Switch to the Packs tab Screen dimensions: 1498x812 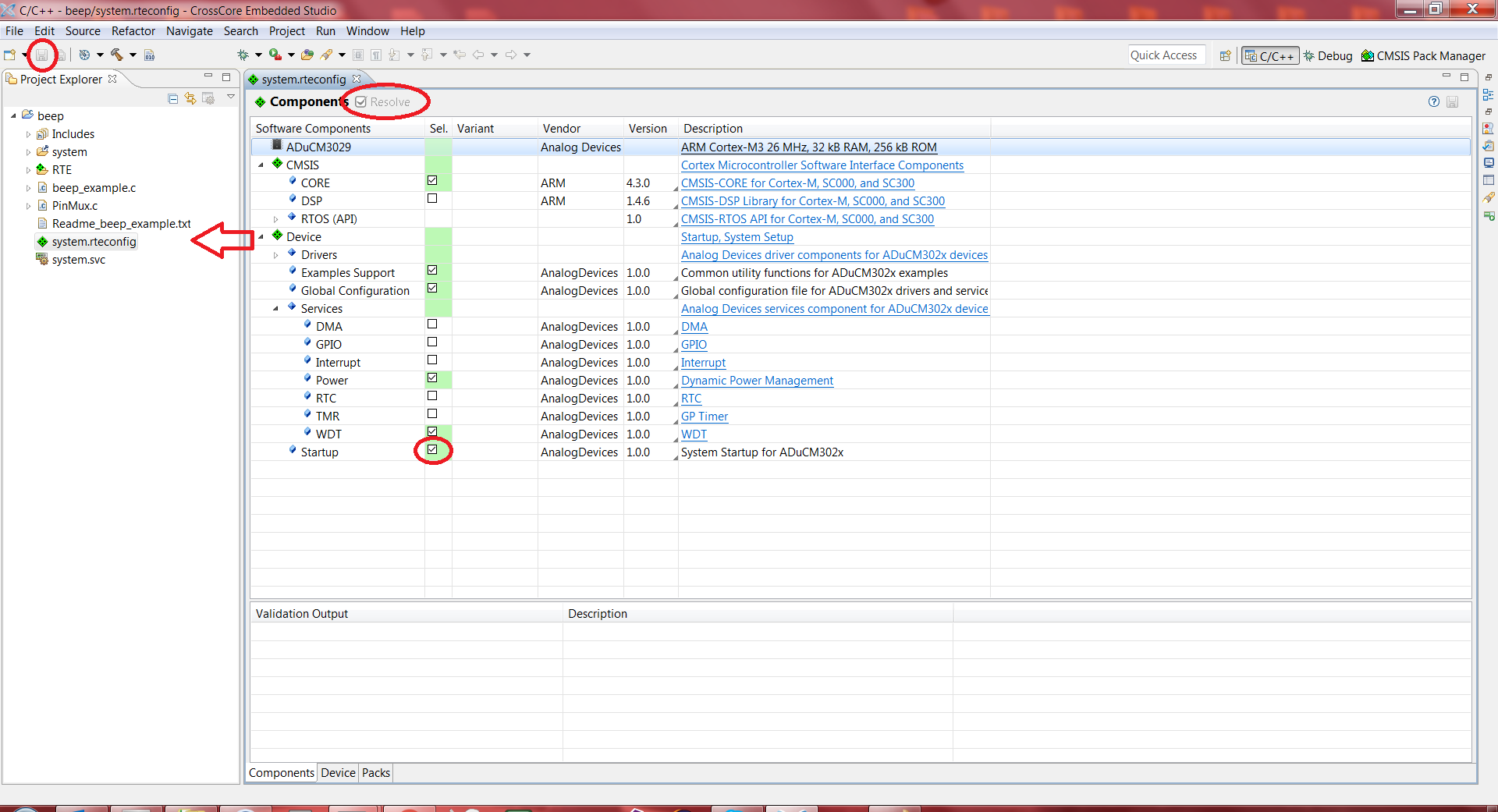[376, 773]
